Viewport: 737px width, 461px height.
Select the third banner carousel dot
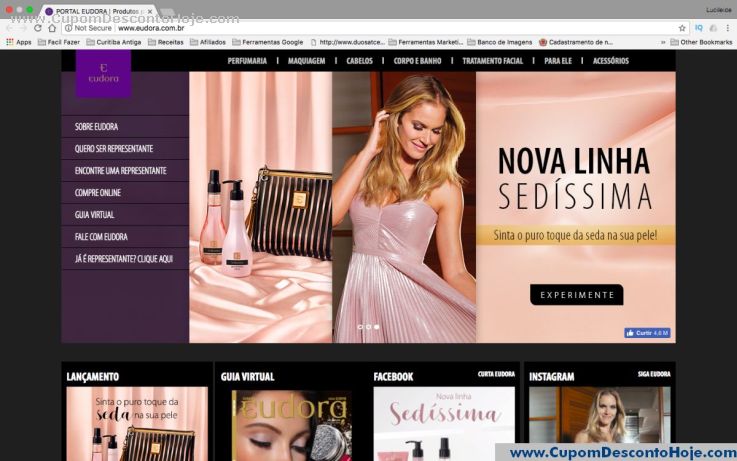[x=377, y=327]
